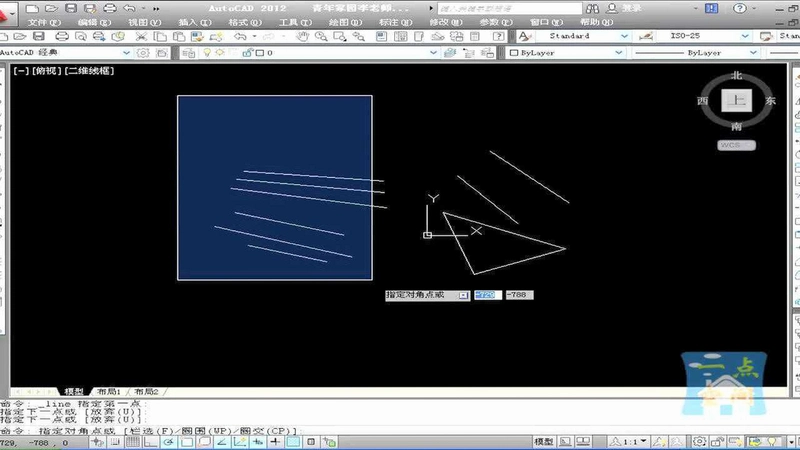Screen dimensions: 800x450
Task: Click the [俯视] view control label
Action: click(x=46, y=71)
